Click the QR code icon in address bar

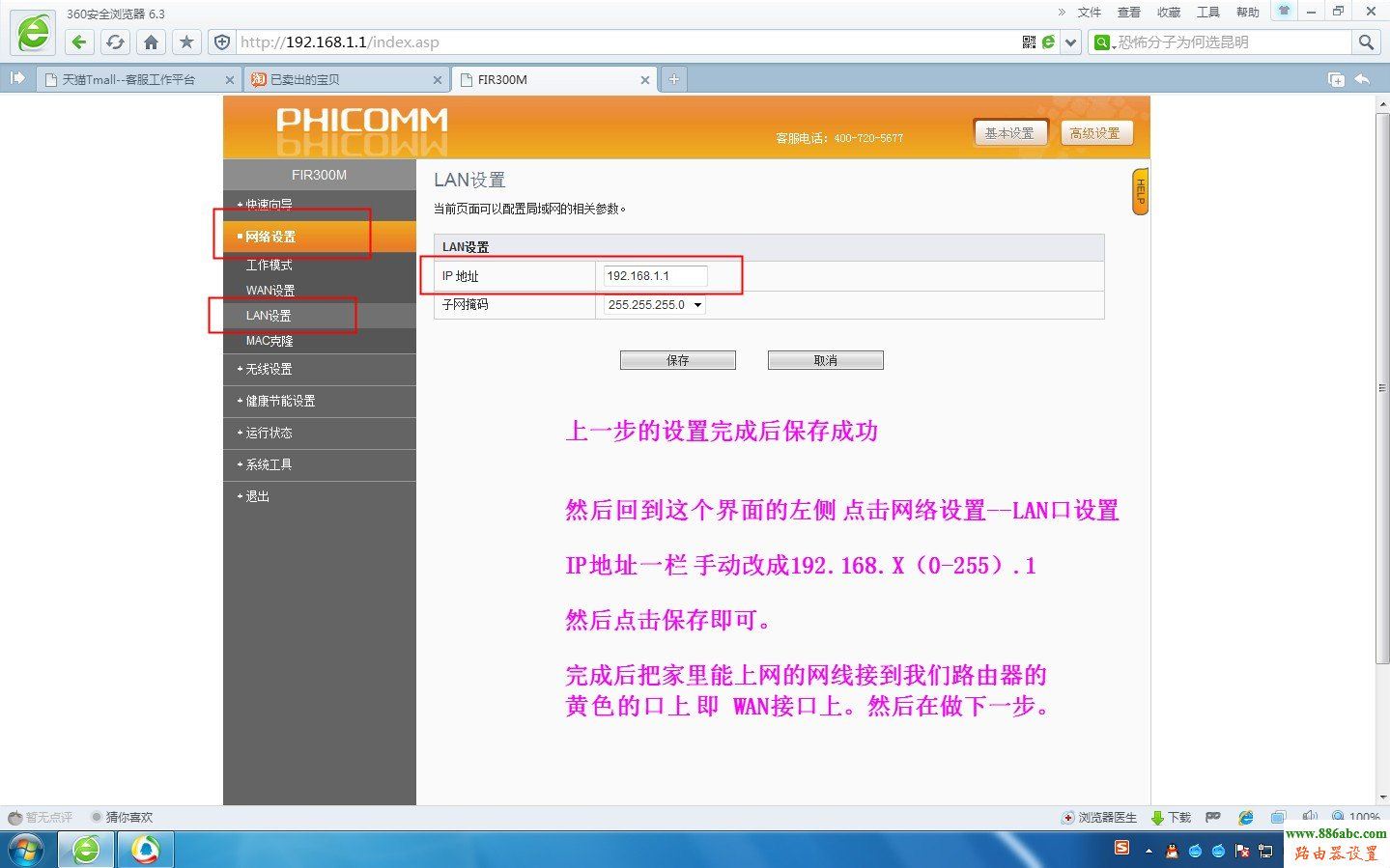pos(1028,42)
